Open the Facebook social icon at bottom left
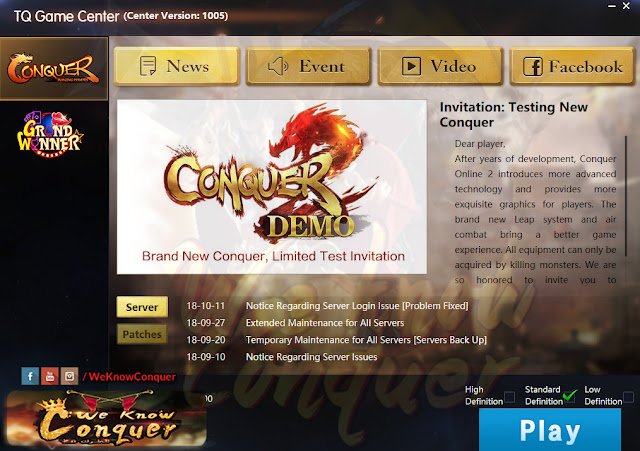 [x=30, y=376]
